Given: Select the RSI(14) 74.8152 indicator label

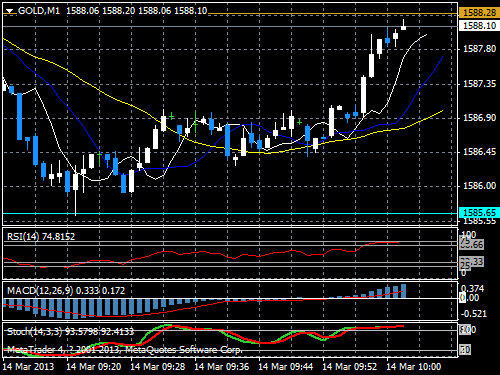Looking at the screenshot, I should coord(41,237).
